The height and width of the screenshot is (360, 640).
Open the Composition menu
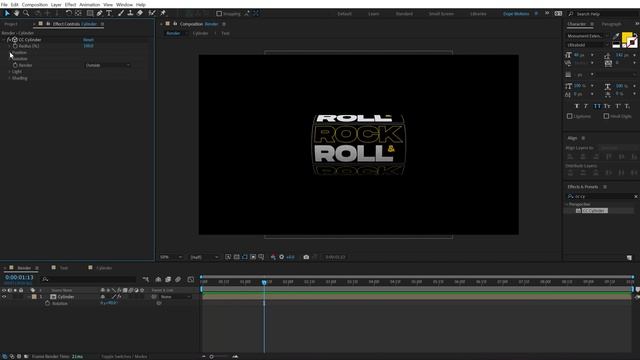click(35, 4)
